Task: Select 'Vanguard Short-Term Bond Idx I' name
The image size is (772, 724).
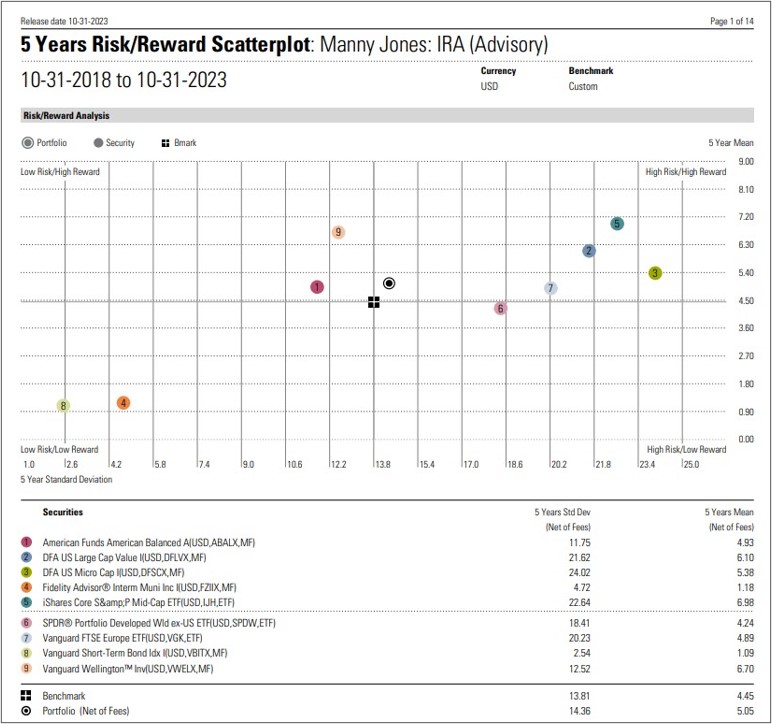Action: click(x=135, y=653)
